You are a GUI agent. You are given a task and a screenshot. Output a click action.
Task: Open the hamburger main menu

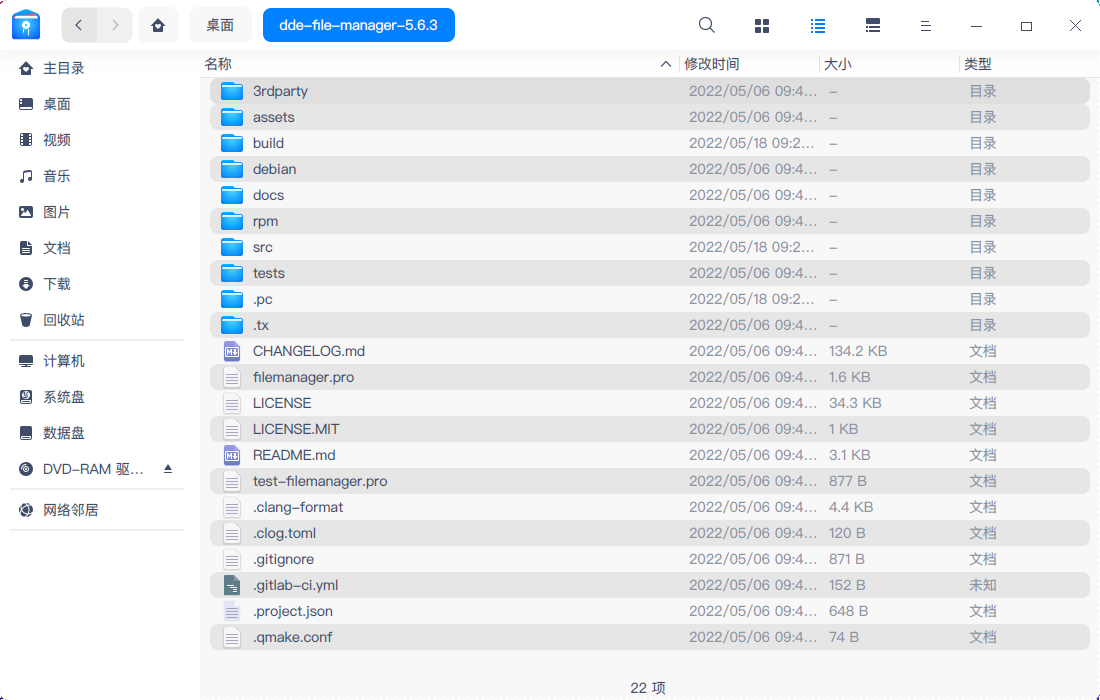(925, 26)
